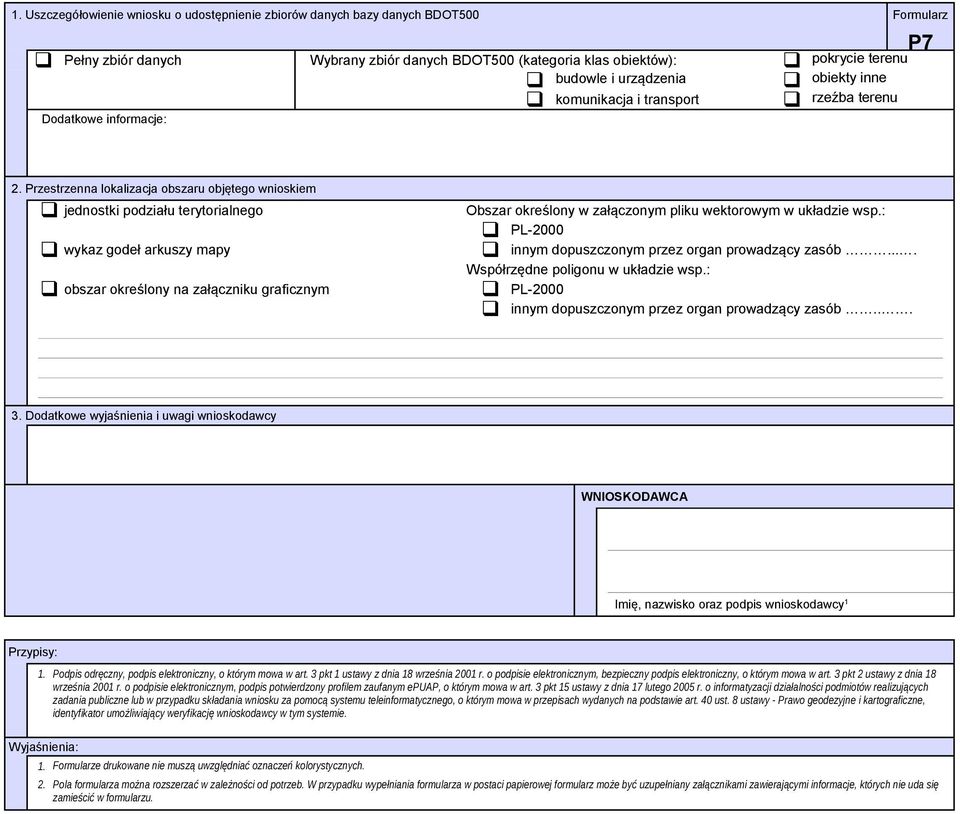Click heading '2. Przestrzenna lokalizacja obszaru'

pos(163,189)
